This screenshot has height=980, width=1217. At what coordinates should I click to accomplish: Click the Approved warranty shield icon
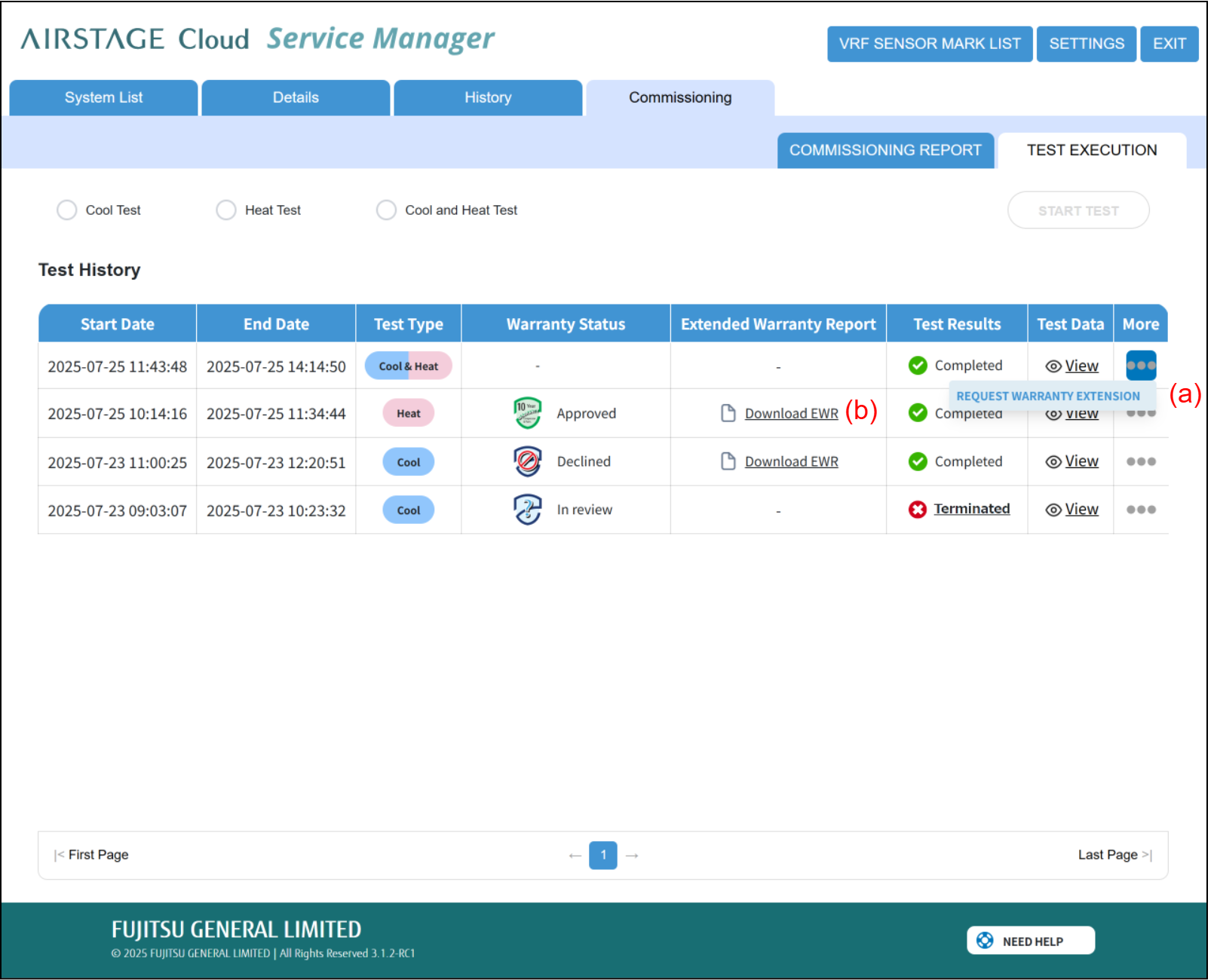pos(527,413)
